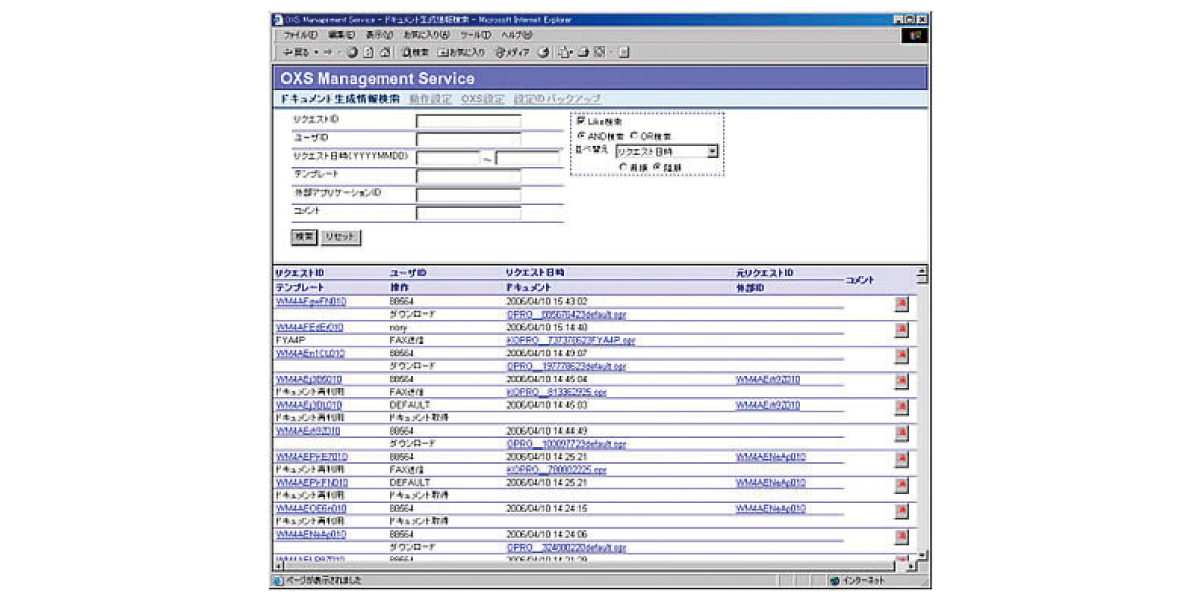The image size is (1200, 600).
Task: Open the ツール menu
Action: pos(476,35)
